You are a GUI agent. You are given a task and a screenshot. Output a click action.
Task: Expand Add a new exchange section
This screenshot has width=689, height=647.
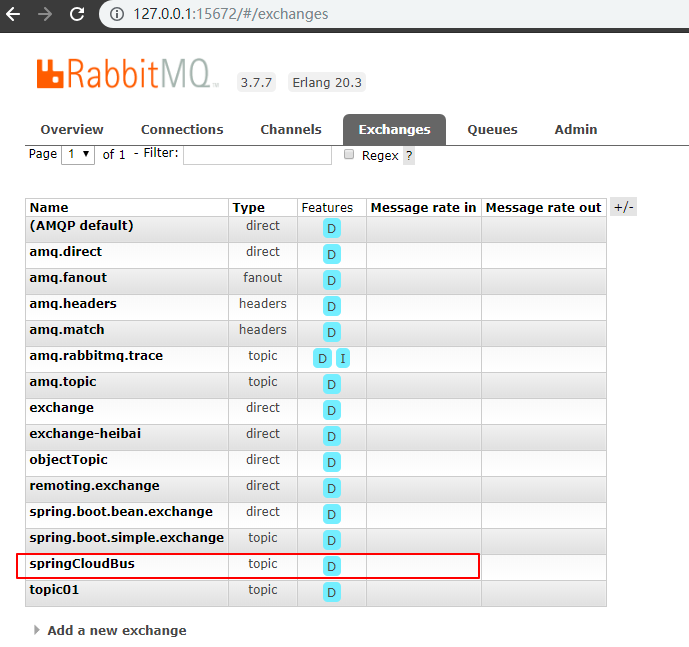click(116, 630)
